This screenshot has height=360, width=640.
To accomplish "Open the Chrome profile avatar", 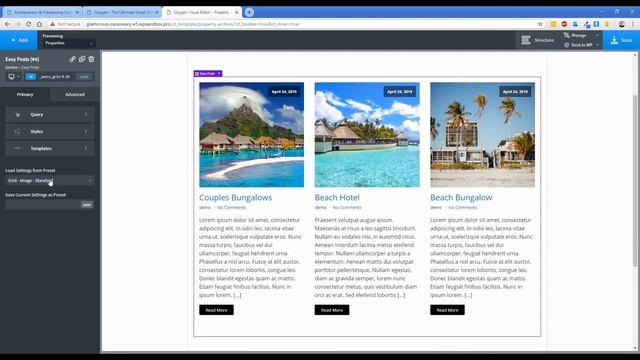I will click(x=622, y=24).
